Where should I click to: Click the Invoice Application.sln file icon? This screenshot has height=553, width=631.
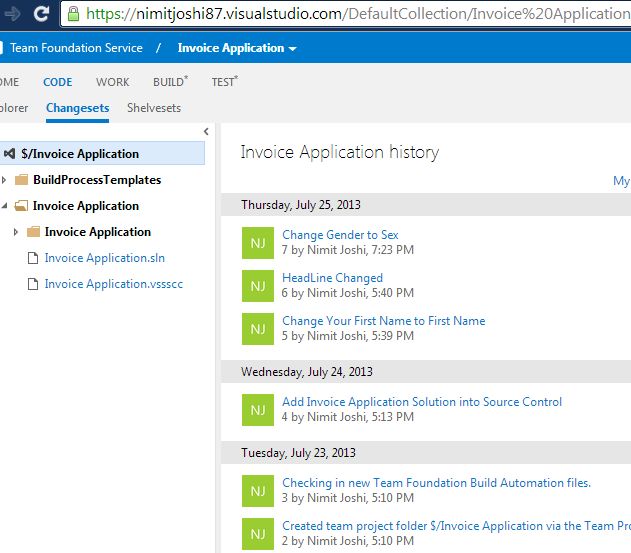click(x=34, y=258)
